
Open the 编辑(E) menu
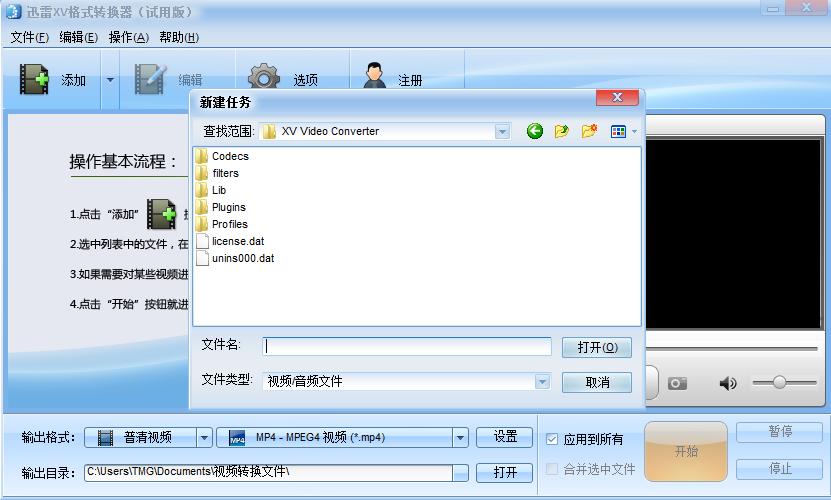click(78, 37)
